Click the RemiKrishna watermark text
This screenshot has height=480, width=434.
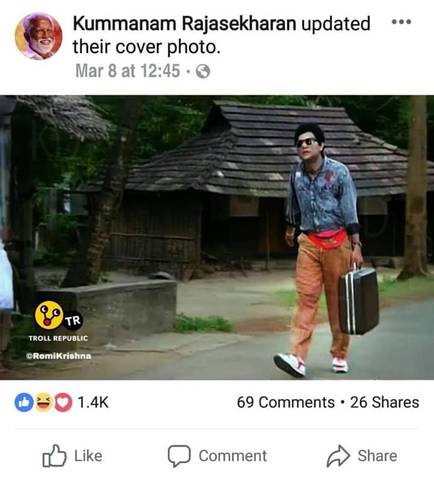pos(59,356)
